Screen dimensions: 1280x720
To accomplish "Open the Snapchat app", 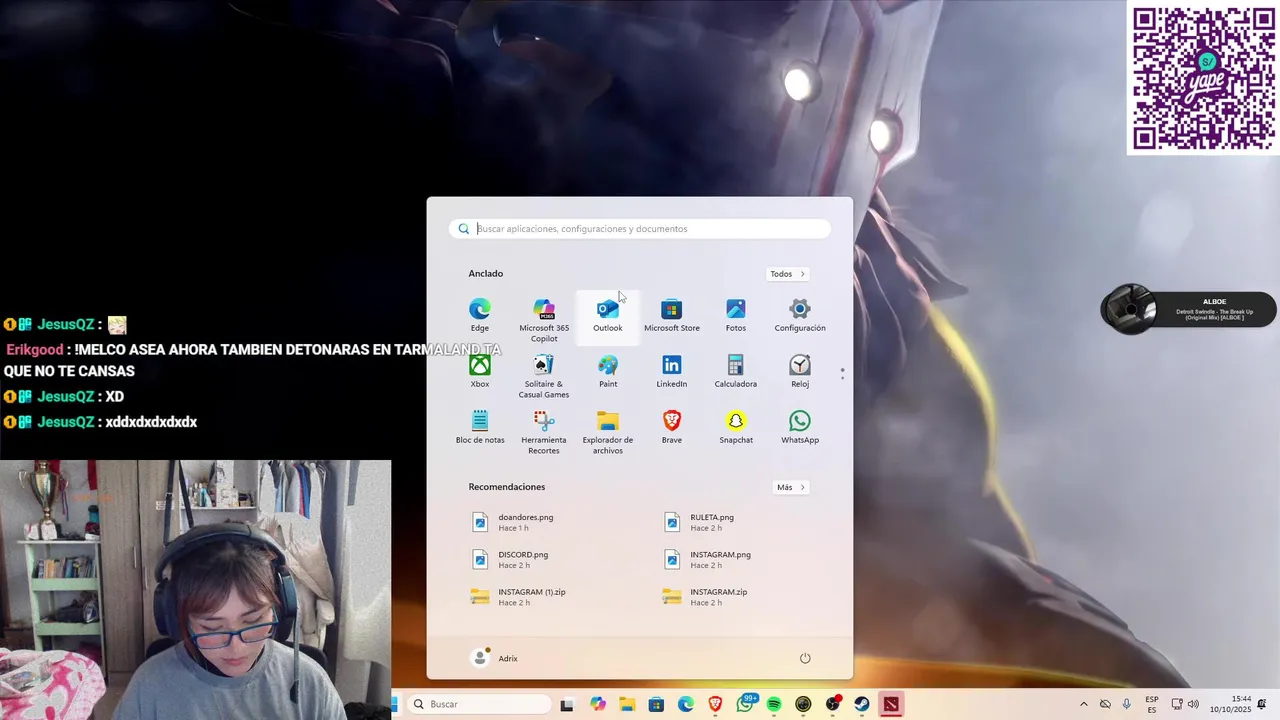I will point(736,428).
